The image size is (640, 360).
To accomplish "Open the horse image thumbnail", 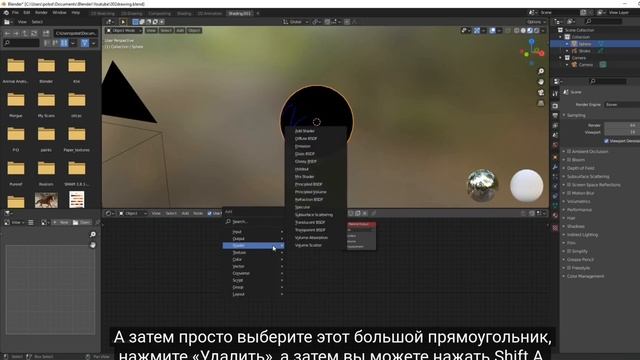I will pyautogui.click(x=46, y=200).
